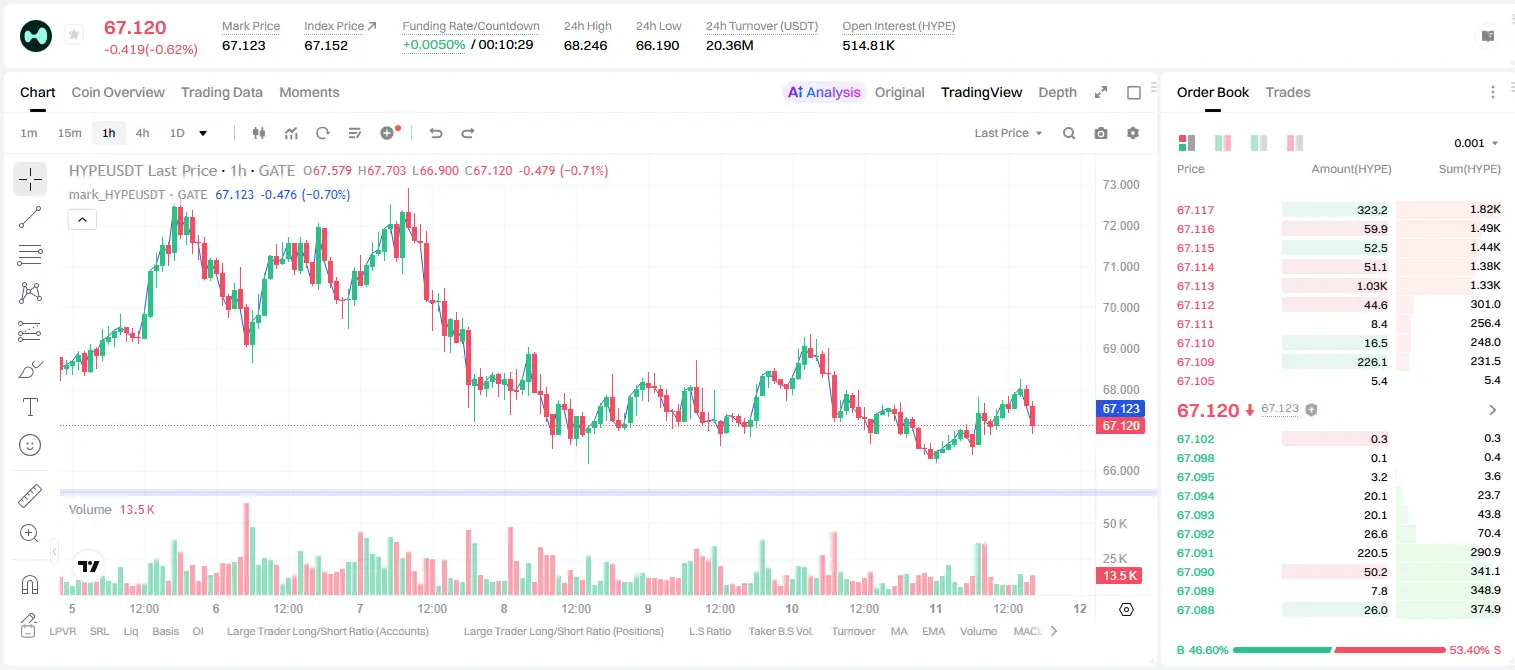Click the AI Analysis button
The image size is (1515, 670).
click(x=823, y=92)
